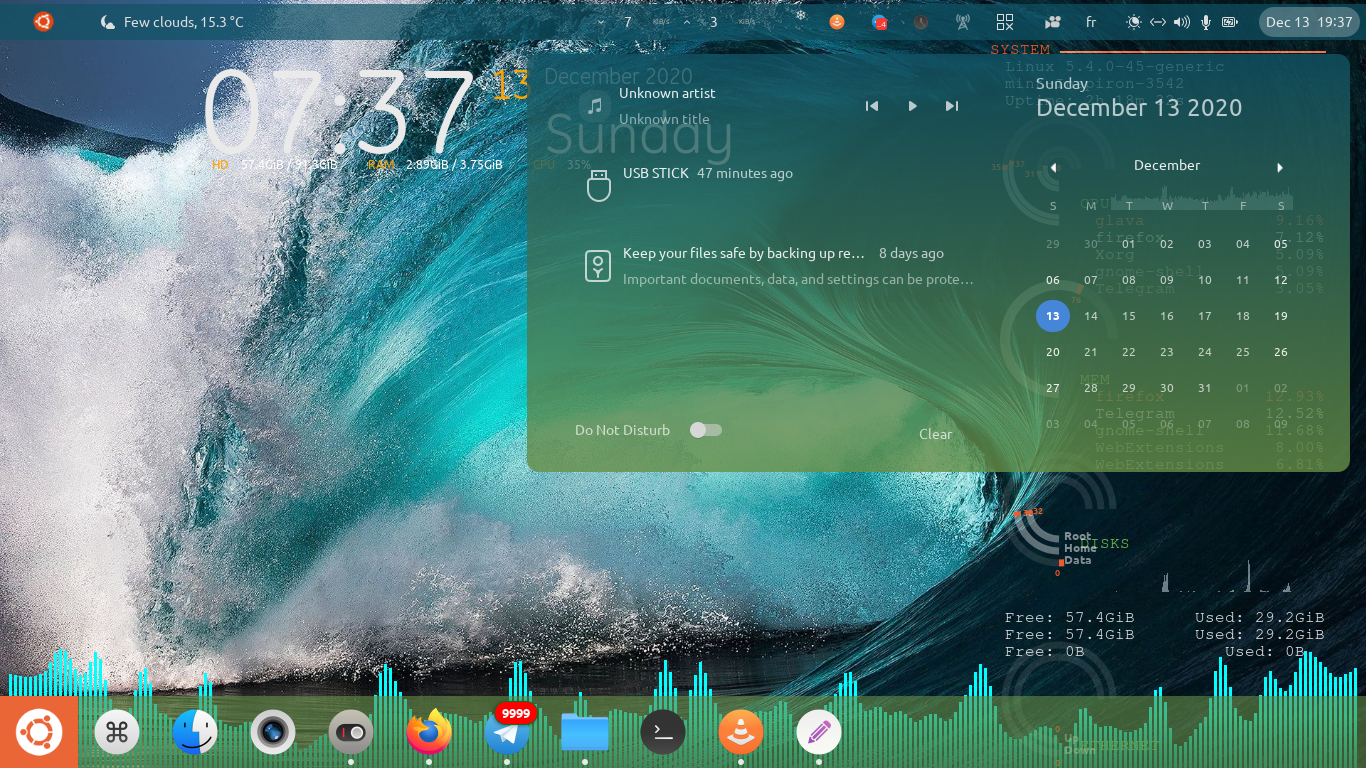Launch the command key app in dock
The image size is (1366, 768).
coord(117,733)
